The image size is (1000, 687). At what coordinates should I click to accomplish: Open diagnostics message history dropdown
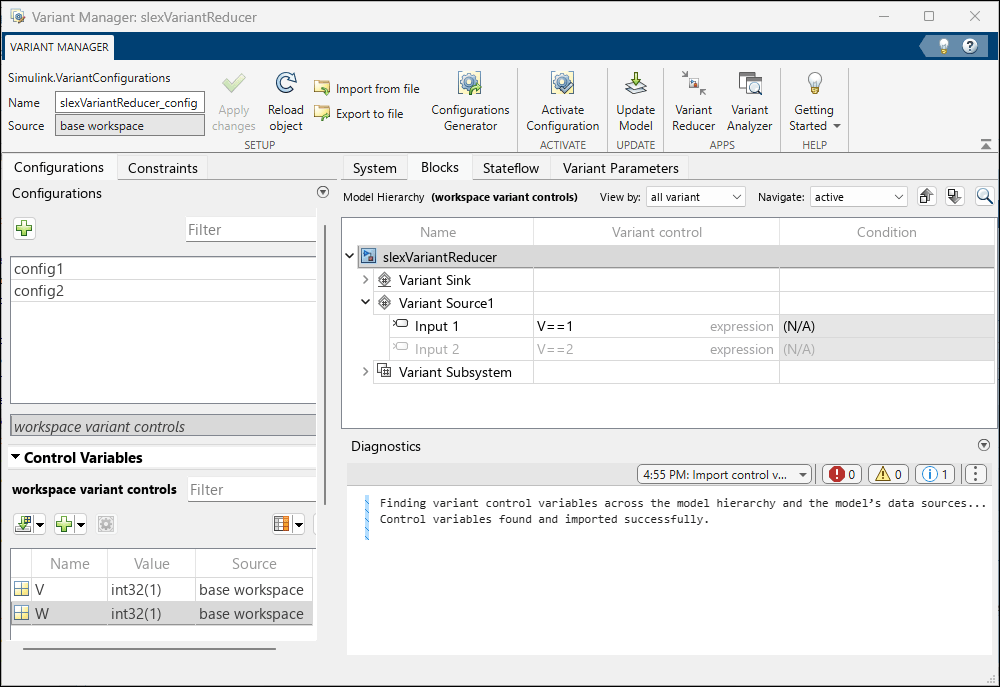[724, 474]
